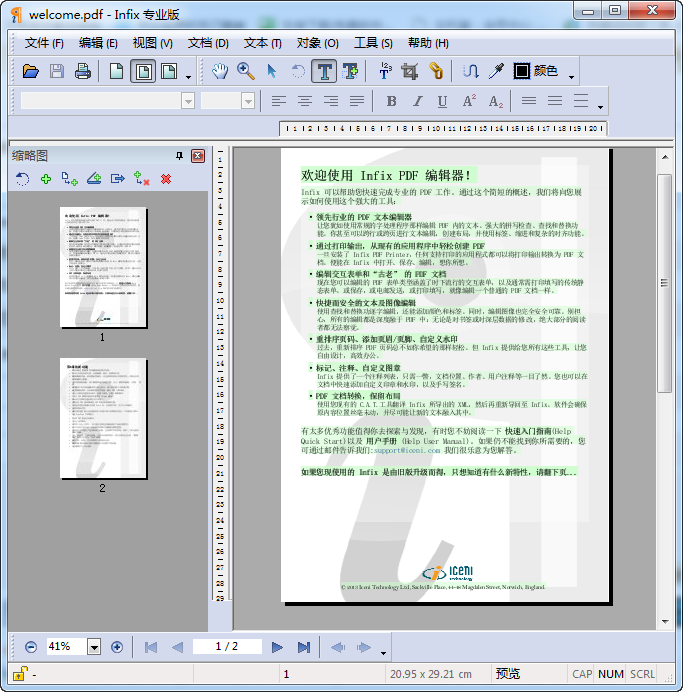The height and width of the screenshot is (692, 683).
Task: Print the document with the printer icon
Action: 83,71
